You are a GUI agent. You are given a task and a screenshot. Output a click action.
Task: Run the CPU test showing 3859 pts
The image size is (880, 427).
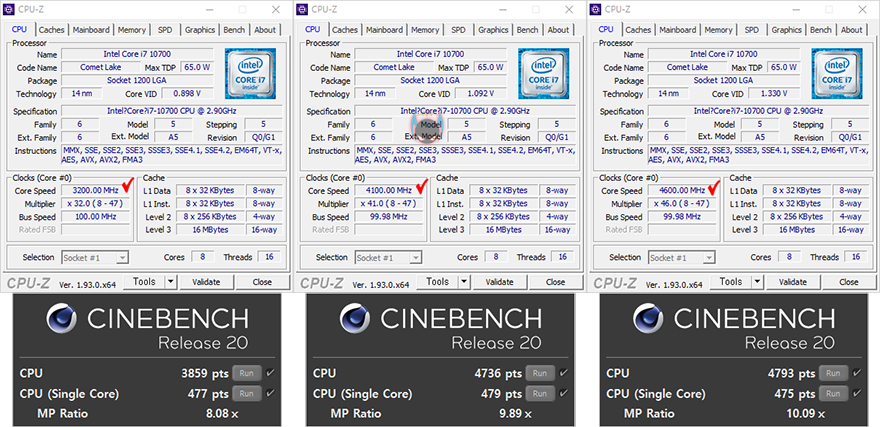pyautogui.click(x=246, y=373)
